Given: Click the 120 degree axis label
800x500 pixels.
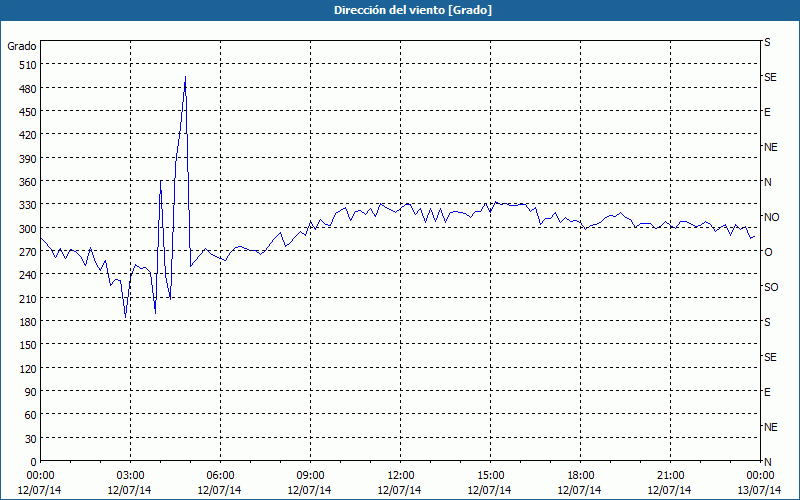Looking at the screenshot, I should coord(28,369).
